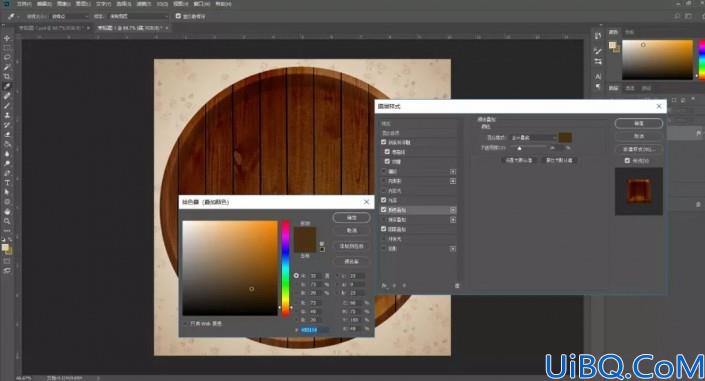
Task: Open the Filter (滤镜) menu
Action: (x=143, y=4)
